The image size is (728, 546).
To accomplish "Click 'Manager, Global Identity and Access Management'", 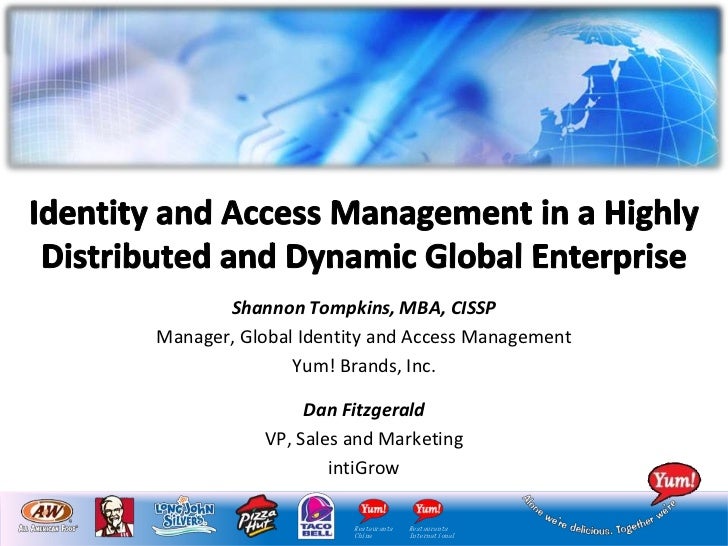I will click(x=364, y=337).
